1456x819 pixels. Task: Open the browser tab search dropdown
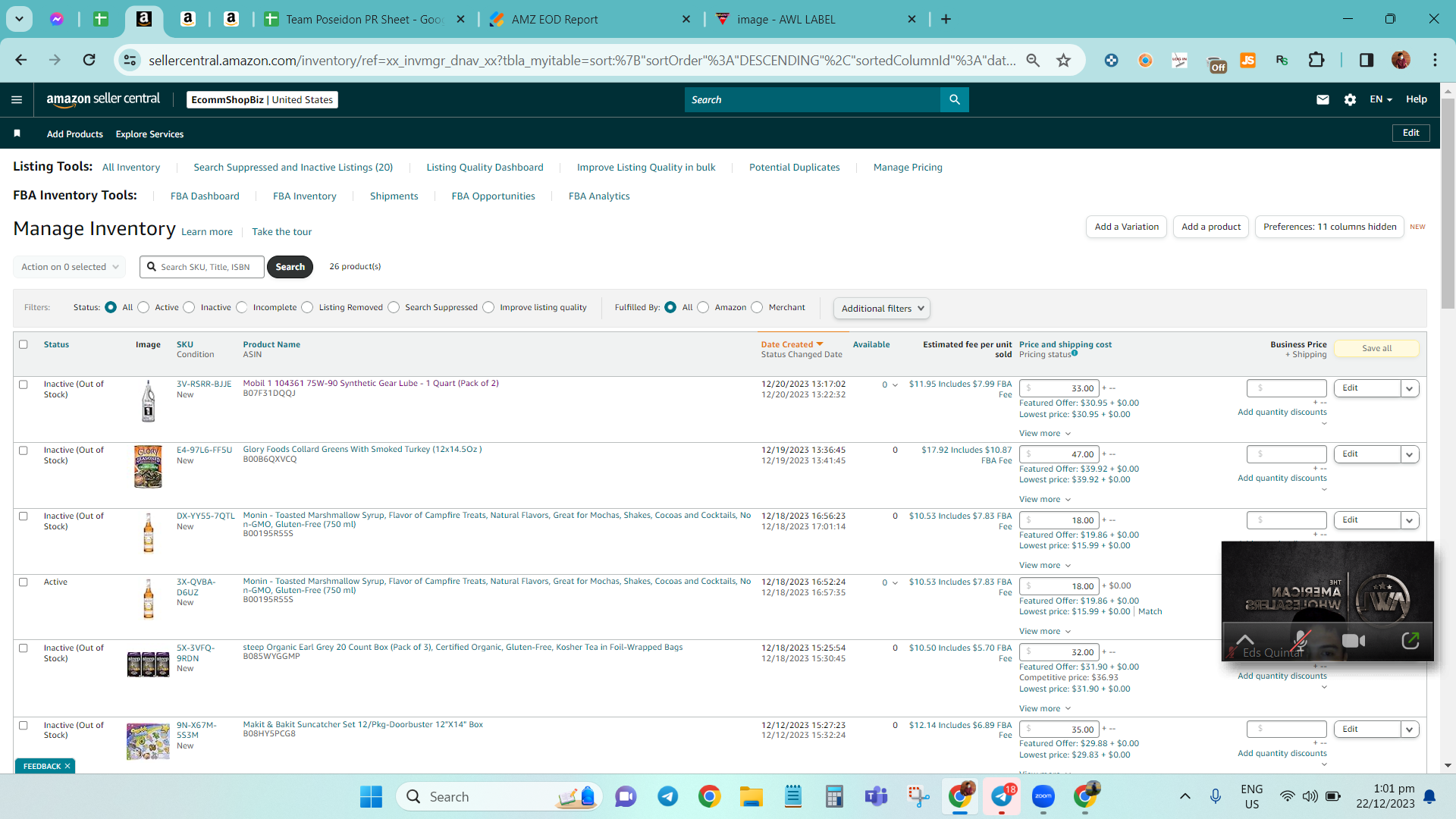click(19, 19)
